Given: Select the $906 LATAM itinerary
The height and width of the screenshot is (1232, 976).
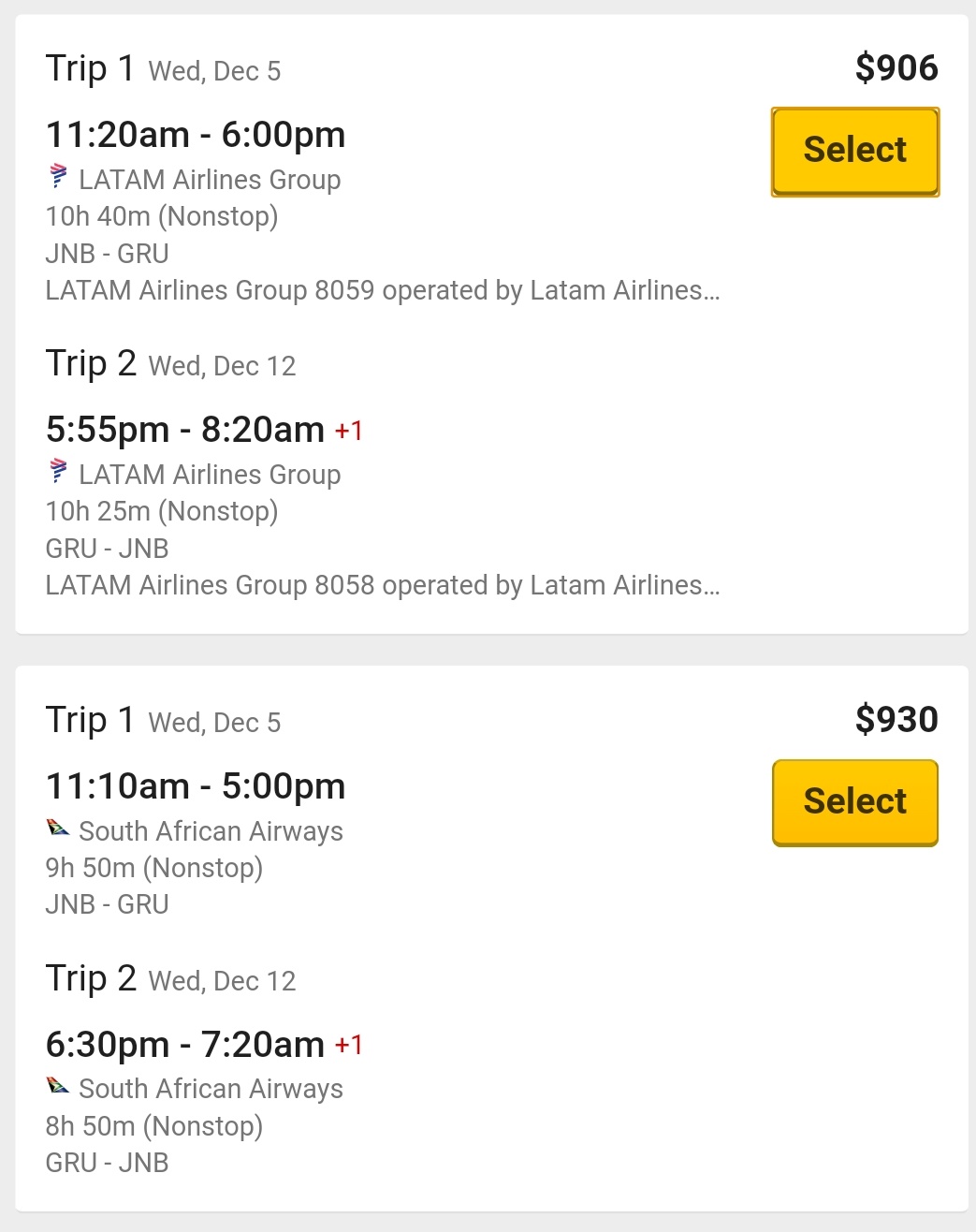Looking at the screenshot, I should point(854,152).
